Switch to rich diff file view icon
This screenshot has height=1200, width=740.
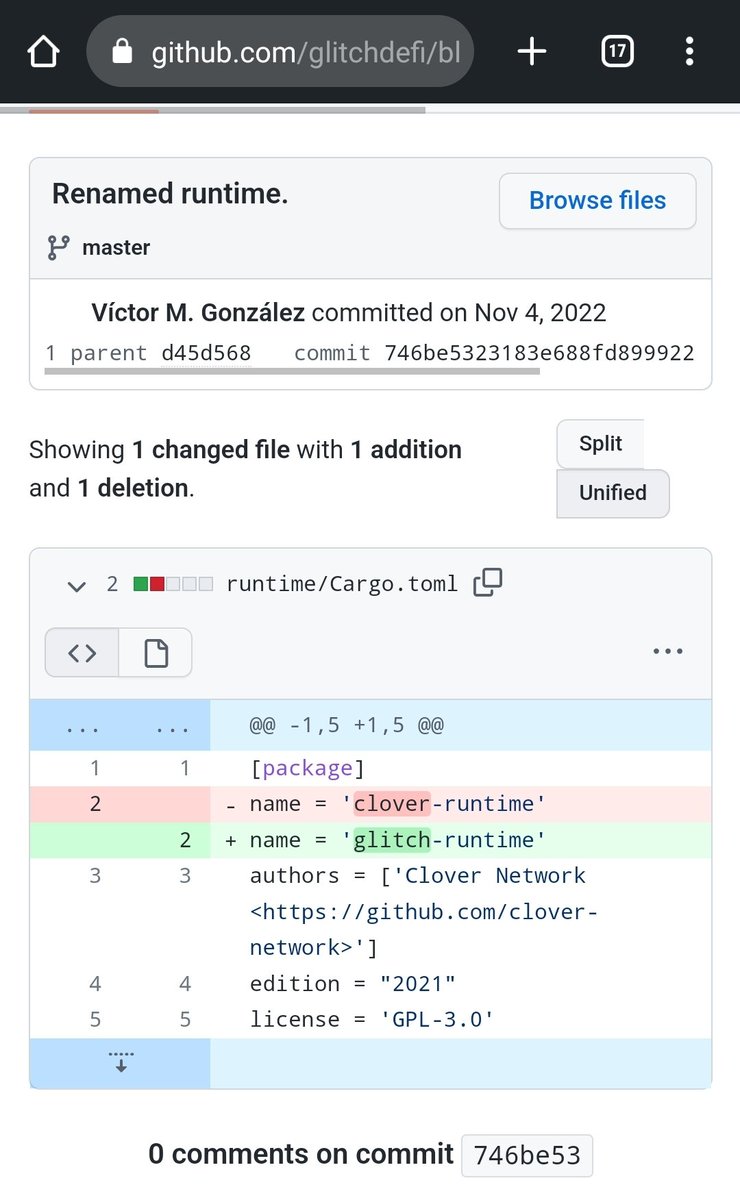[155, 653]
